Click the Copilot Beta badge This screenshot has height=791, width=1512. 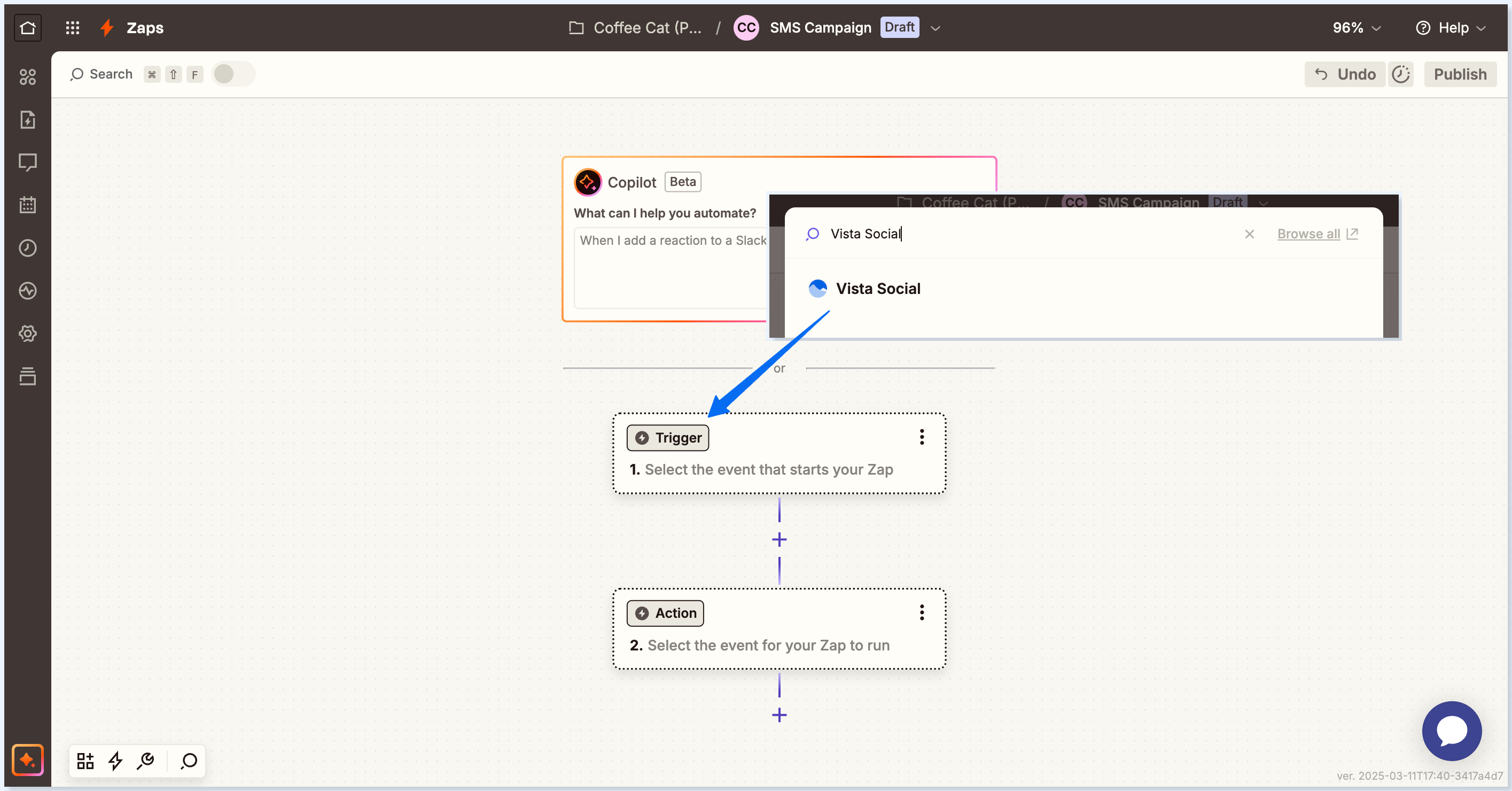683,182
